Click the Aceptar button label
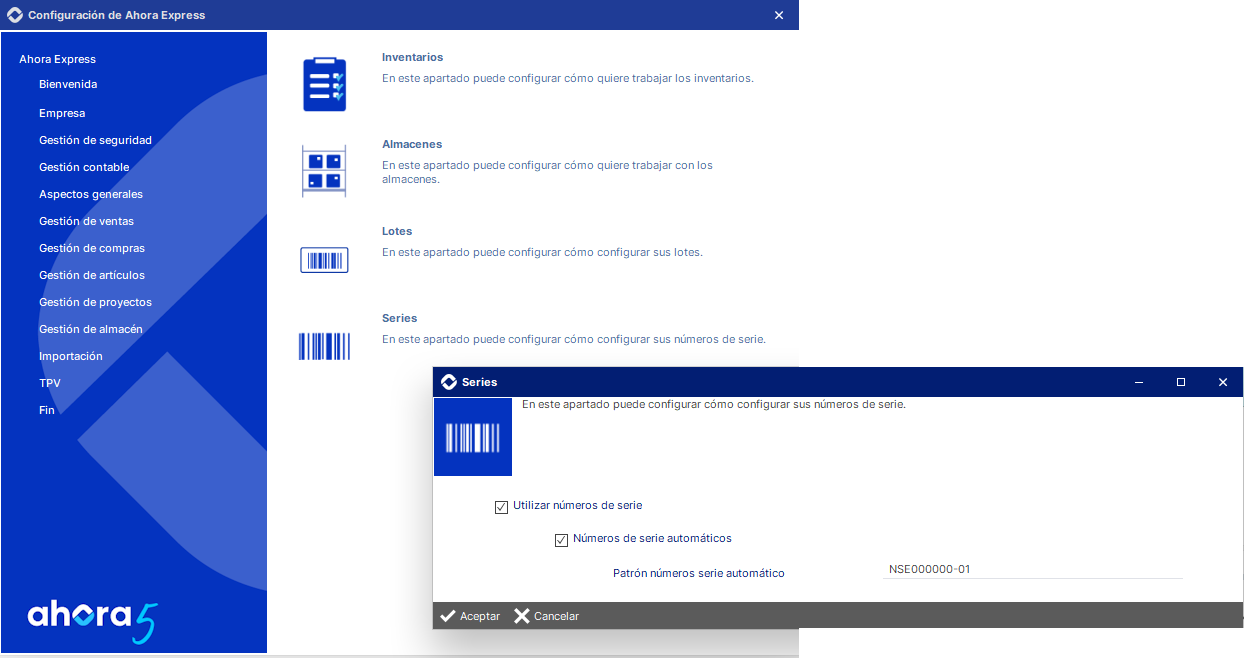1244x658 pixels. (480, 616)
